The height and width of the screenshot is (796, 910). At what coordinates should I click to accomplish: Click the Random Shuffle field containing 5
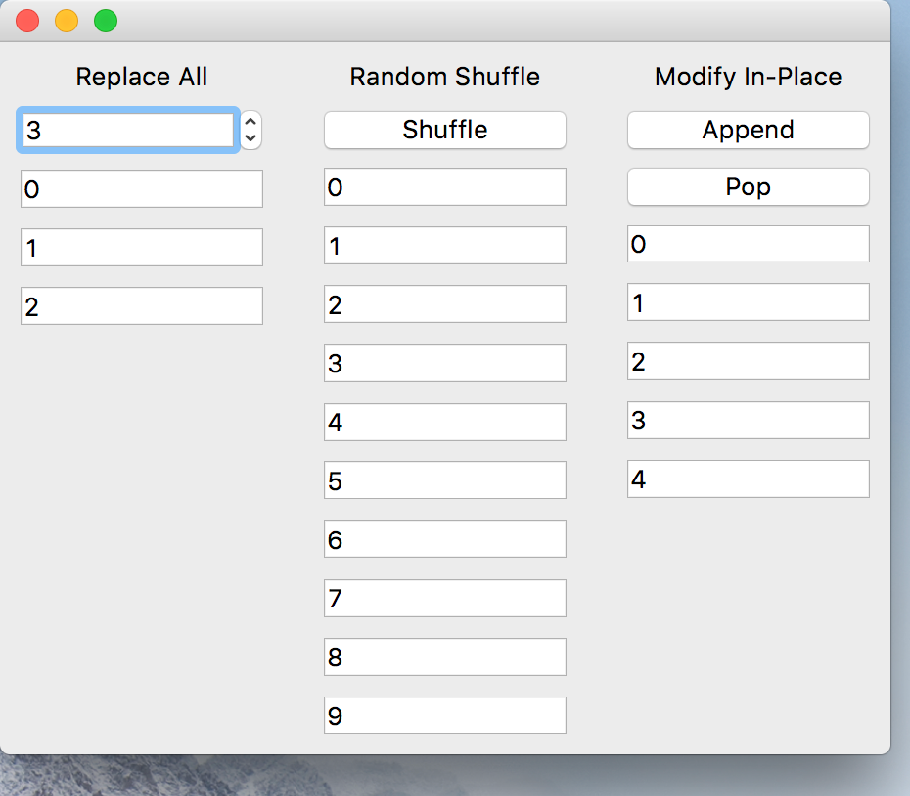445,480
